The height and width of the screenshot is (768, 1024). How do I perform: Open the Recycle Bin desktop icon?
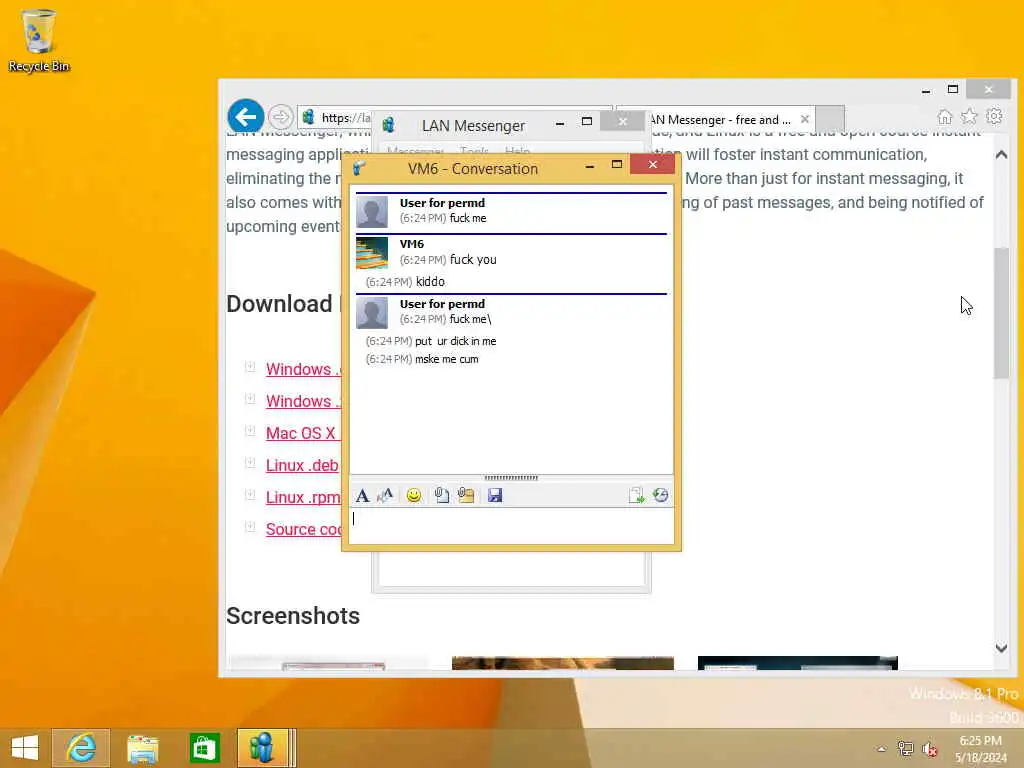tap(39, 40)
